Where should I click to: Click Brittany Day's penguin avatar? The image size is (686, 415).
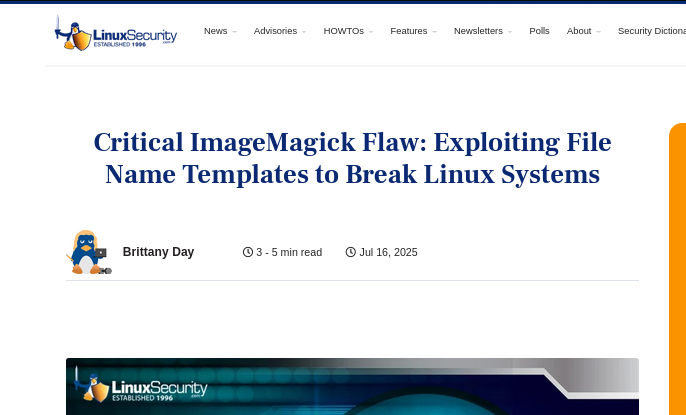pyautogui.click(x=88, y=252)
